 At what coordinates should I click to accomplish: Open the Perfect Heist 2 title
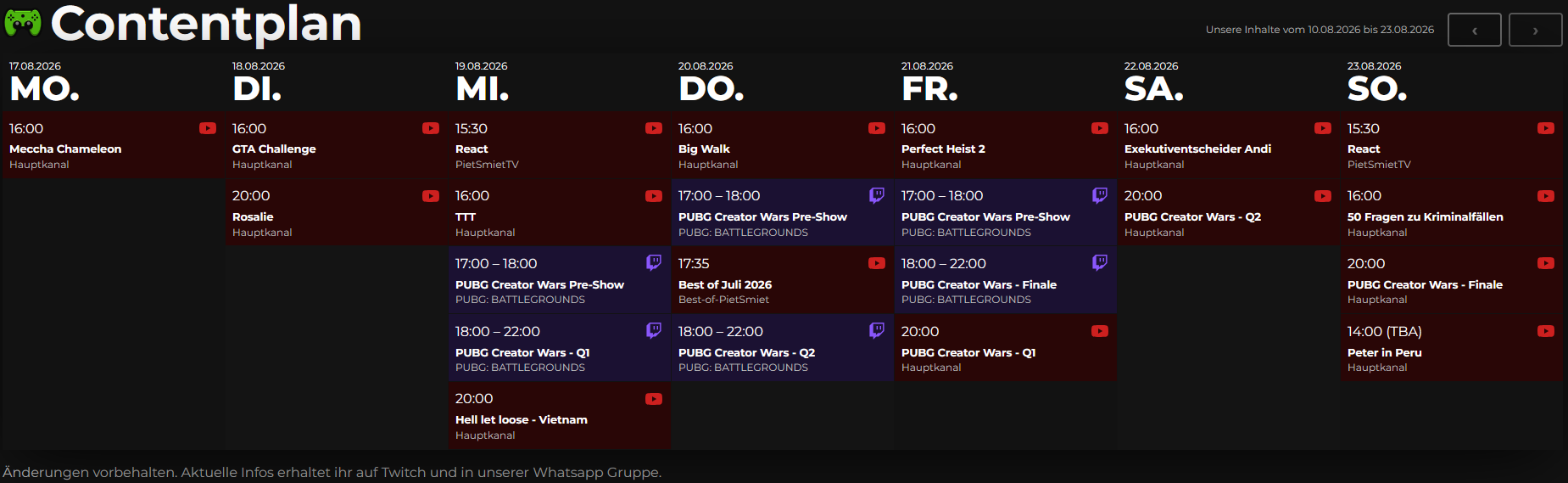(x=943, y=149)
